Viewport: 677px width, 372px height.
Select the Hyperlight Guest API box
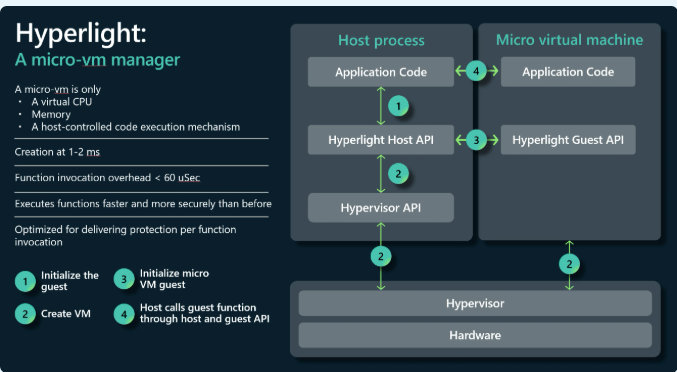[x=568, y=140]
